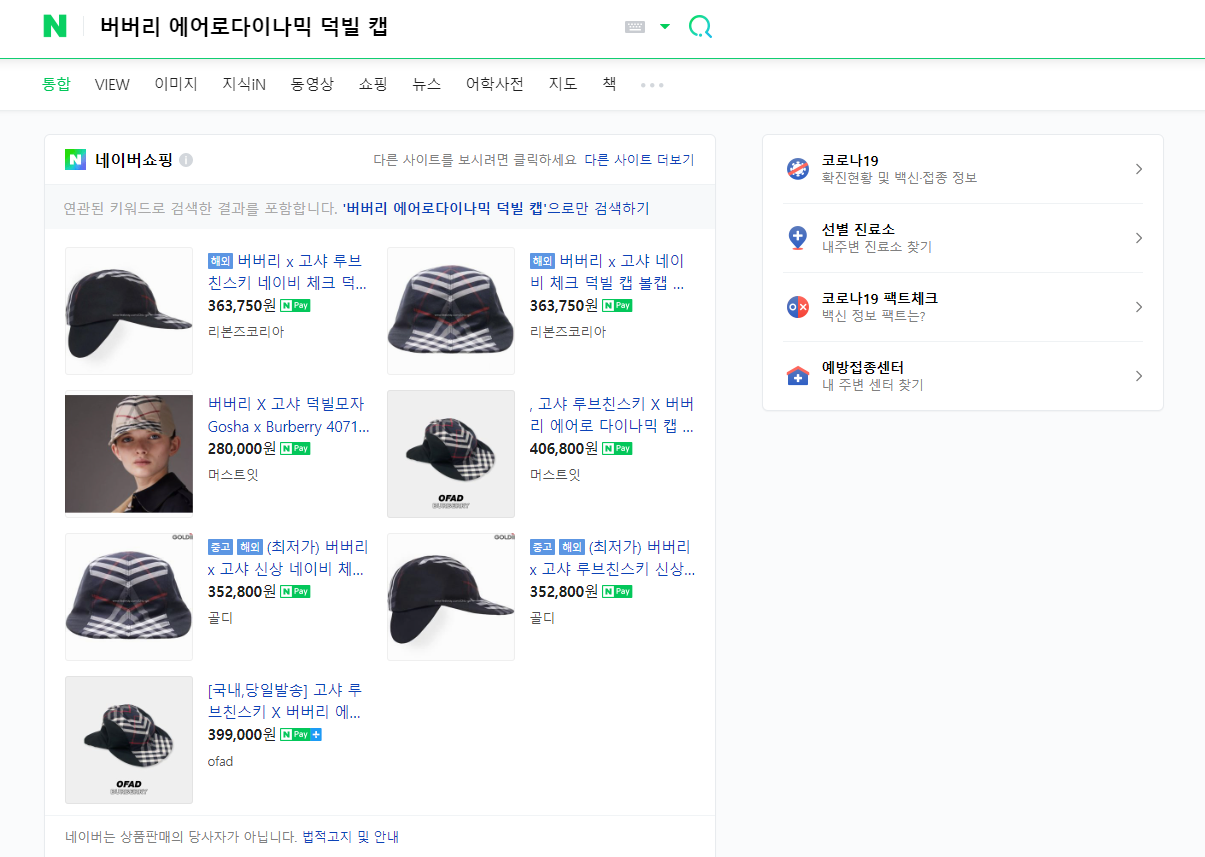The image size is (1205, 857).
Task: Show more tabs via the ellipsis
Action: (652, 85)
